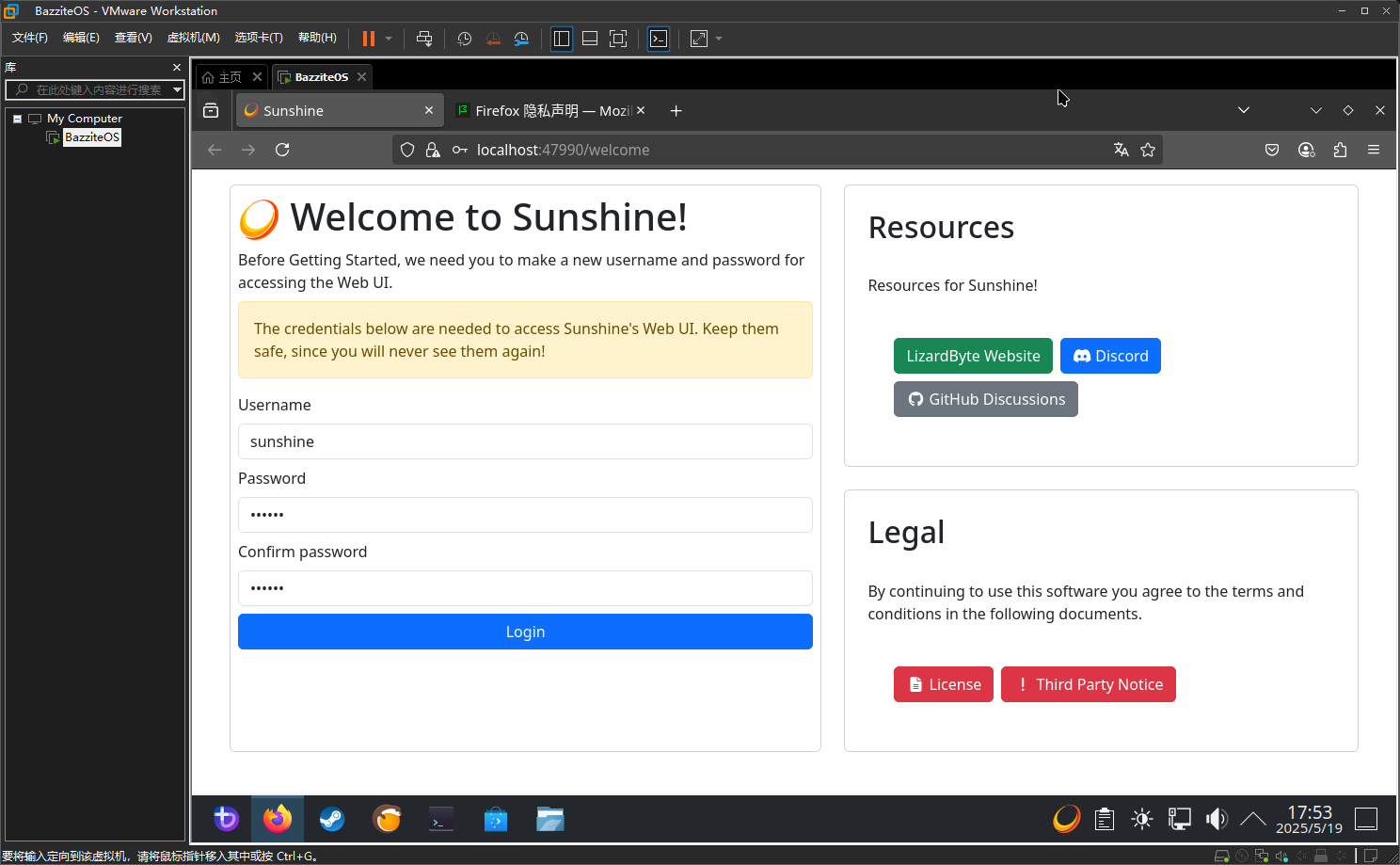
Task: Expand the hidden system tray arrow
Action: (1252, 819)
